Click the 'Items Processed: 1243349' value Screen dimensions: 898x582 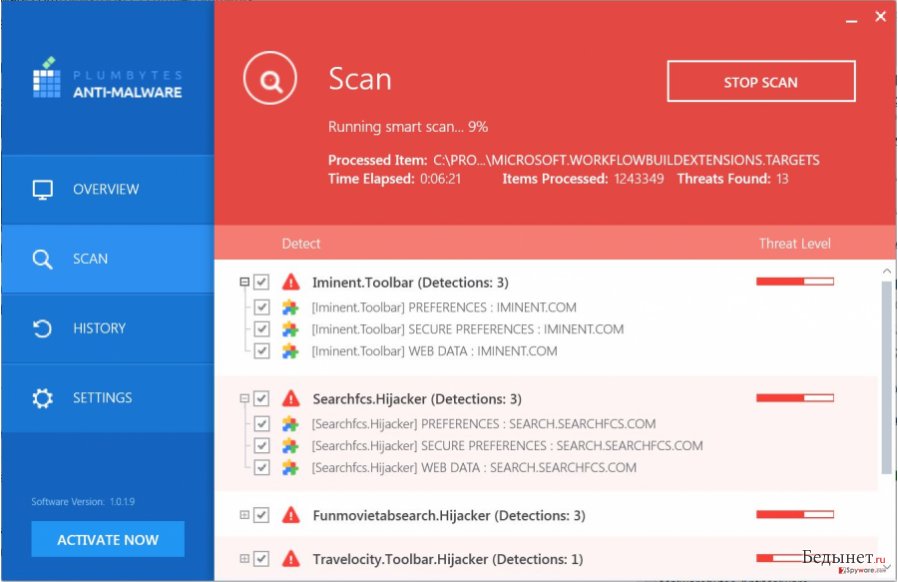(583, 179)
